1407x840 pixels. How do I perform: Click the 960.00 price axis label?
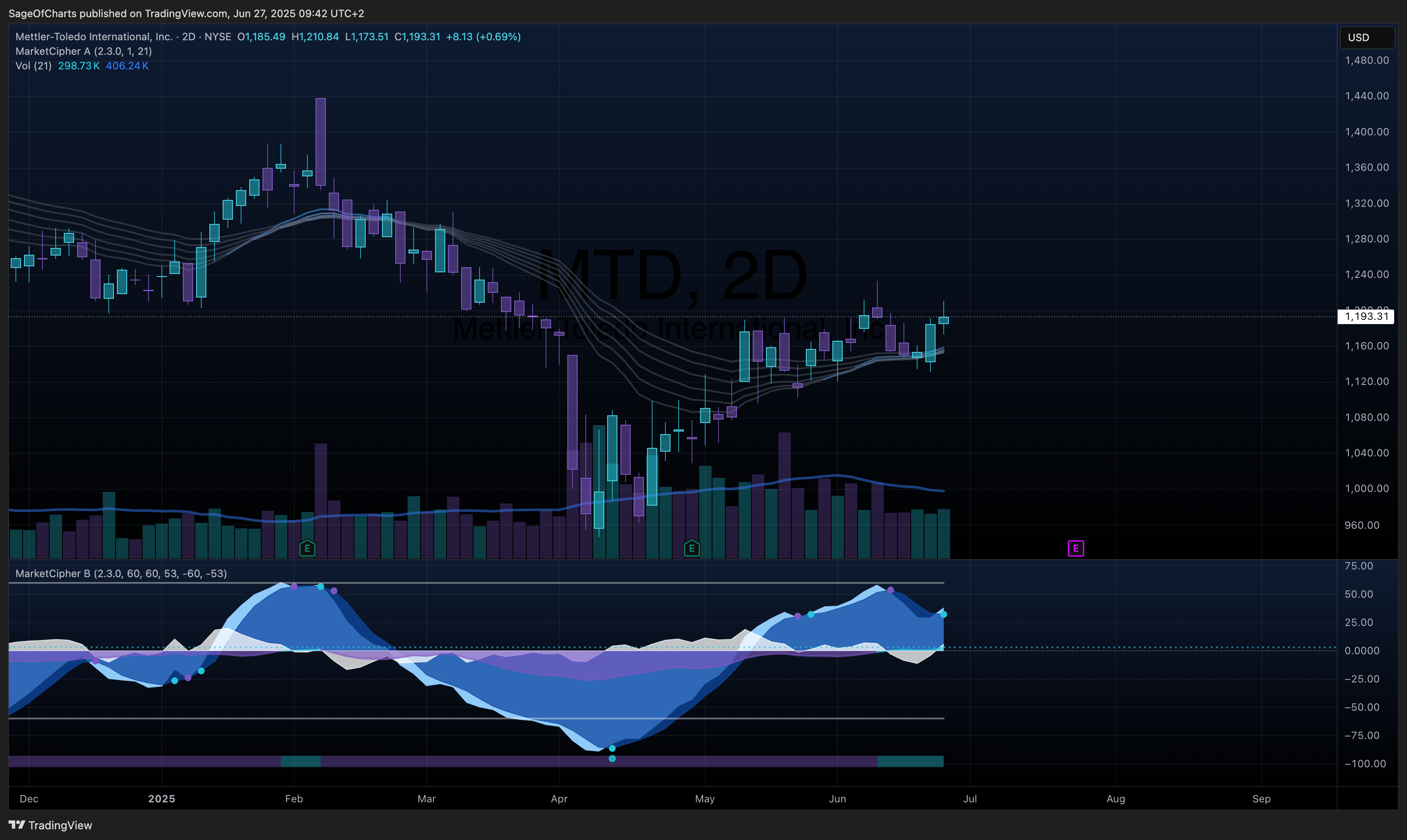click(1362, 525)
